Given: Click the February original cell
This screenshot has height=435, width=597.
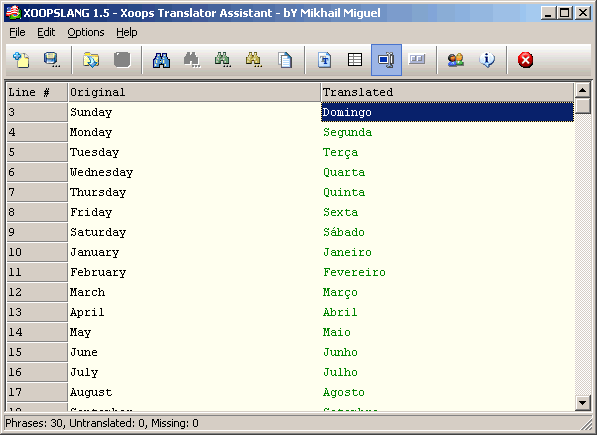Looking at the screenshot, I should tap(194, 272).
